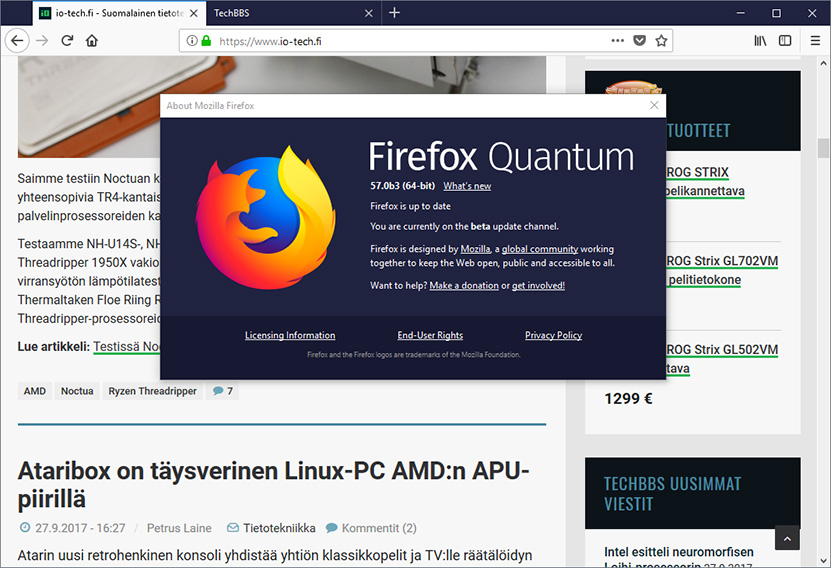
Task: Open the global community link
Action: (540, 249)
